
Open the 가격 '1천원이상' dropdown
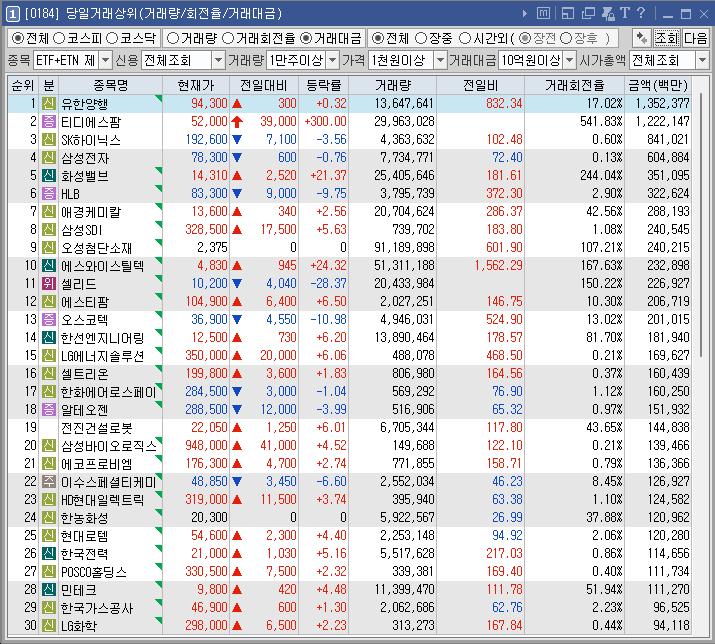(440, 60)
